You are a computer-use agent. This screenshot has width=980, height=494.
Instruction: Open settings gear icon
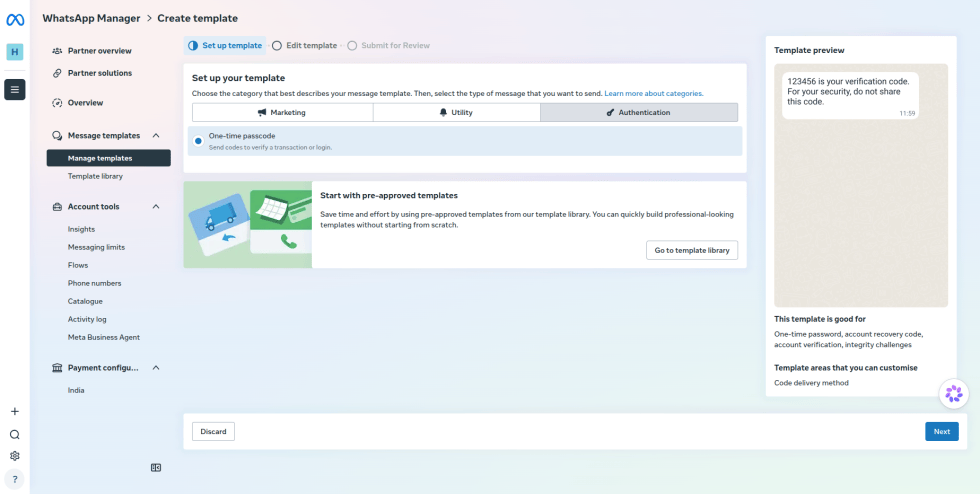(15, 456)
